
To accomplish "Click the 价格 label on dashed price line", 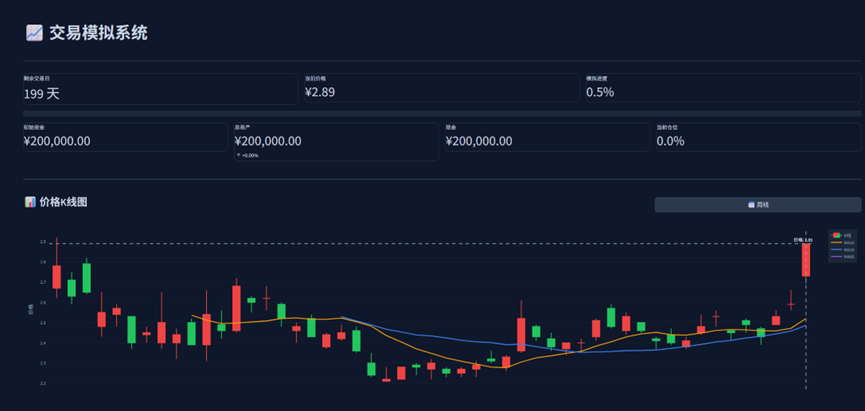I will pyautogui.click(x=802, y=240).
